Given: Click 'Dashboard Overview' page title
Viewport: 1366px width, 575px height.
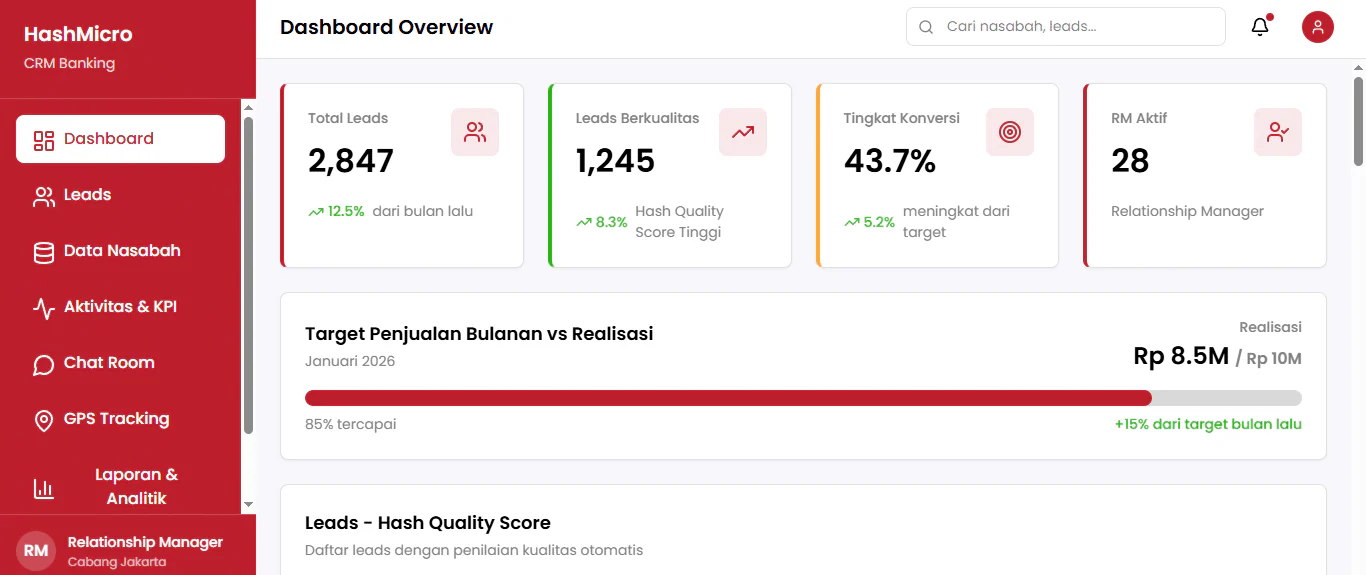Looking at the screenshot, I should (x=386, y=27).
